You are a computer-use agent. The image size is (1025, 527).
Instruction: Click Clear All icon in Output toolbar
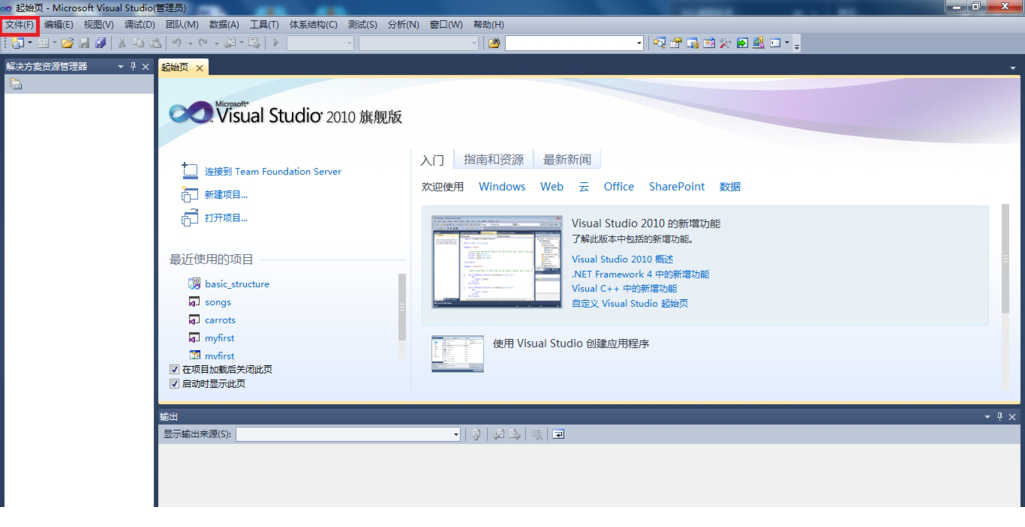(x=537, y=434)
